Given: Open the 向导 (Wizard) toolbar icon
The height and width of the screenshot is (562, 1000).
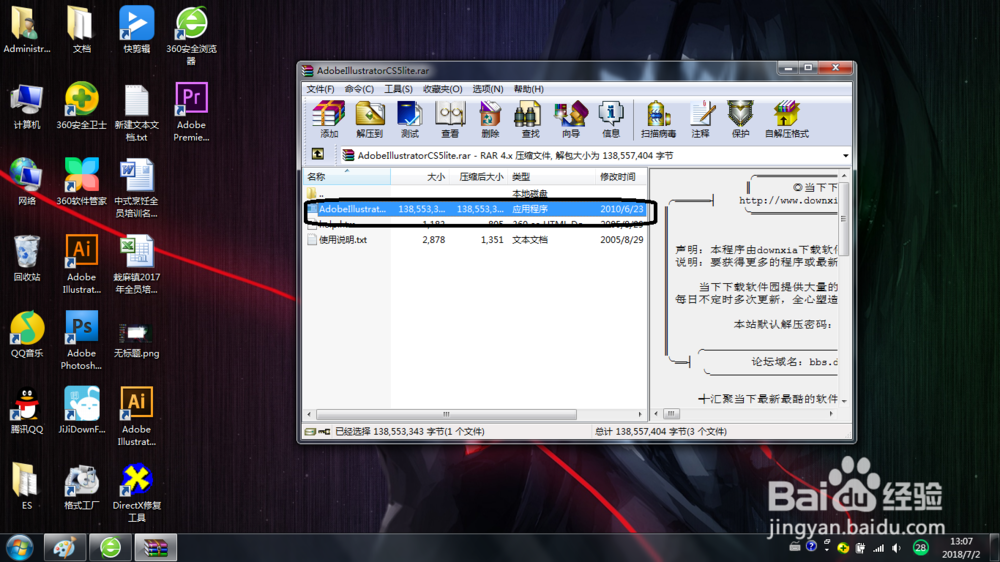Looking at the screenshot, I should pyautogui.click(x=571, y=119).
